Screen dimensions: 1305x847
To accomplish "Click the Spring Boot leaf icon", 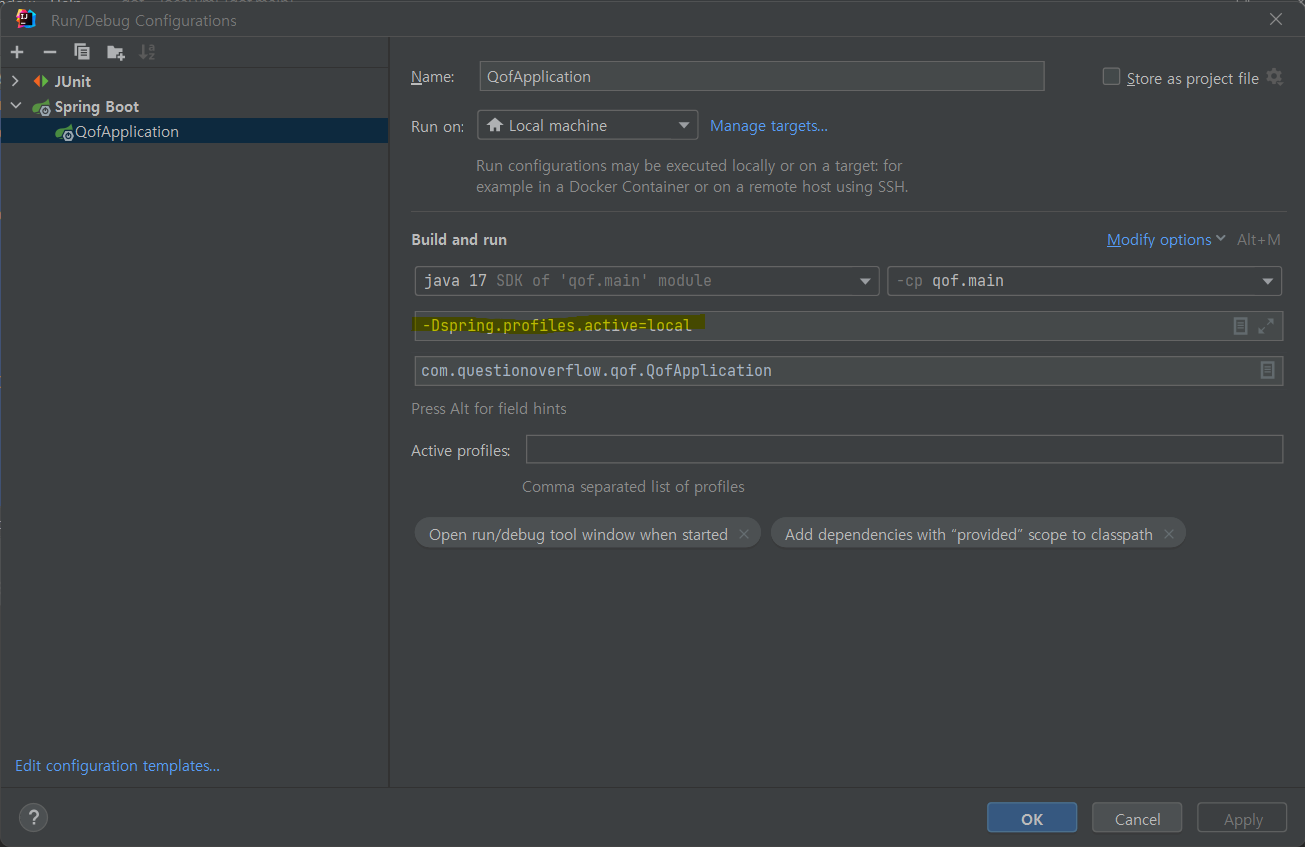I will pyautogui.click(x=41, y=107).
